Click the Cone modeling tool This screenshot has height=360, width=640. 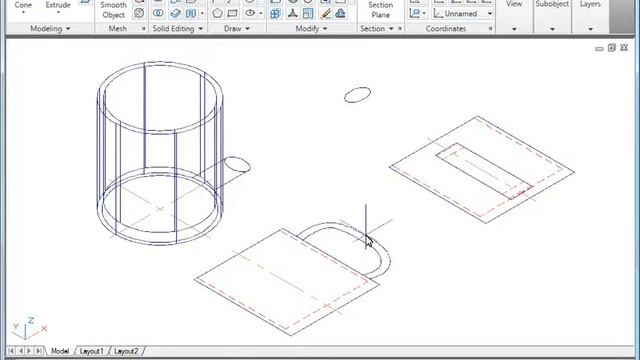coord(23,5)
